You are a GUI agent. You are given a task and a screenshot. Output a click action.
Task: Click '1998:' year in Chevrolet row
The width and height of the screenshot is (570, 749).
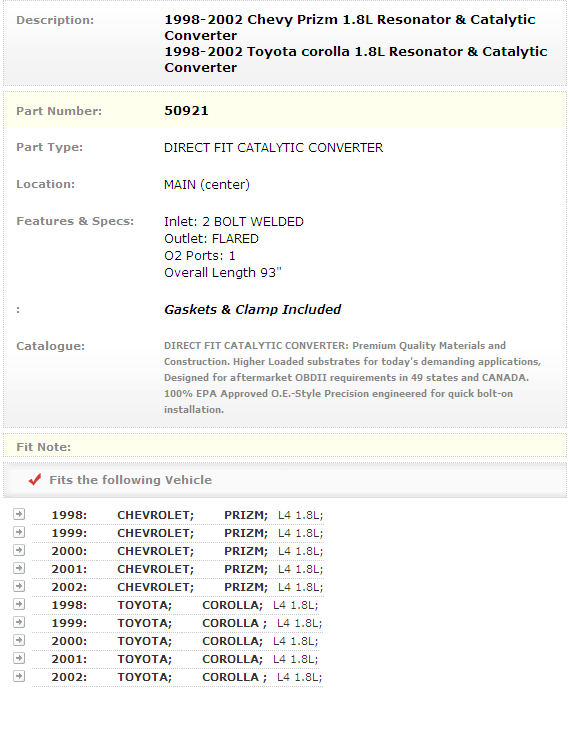69,515
